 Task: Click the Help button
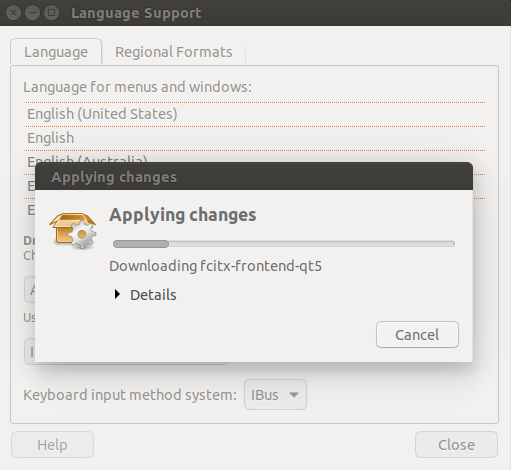click(x=52, y=445)
